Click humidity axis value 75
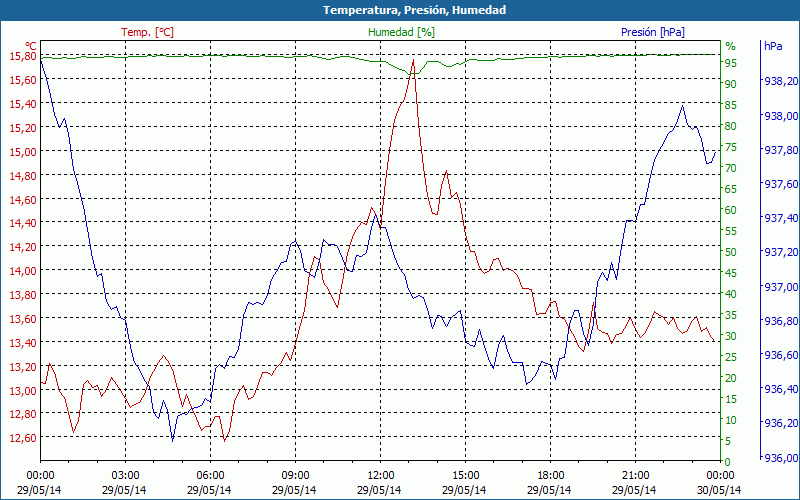Image resolution: width=800 pixels, height=500 pixels. point(731,147)
